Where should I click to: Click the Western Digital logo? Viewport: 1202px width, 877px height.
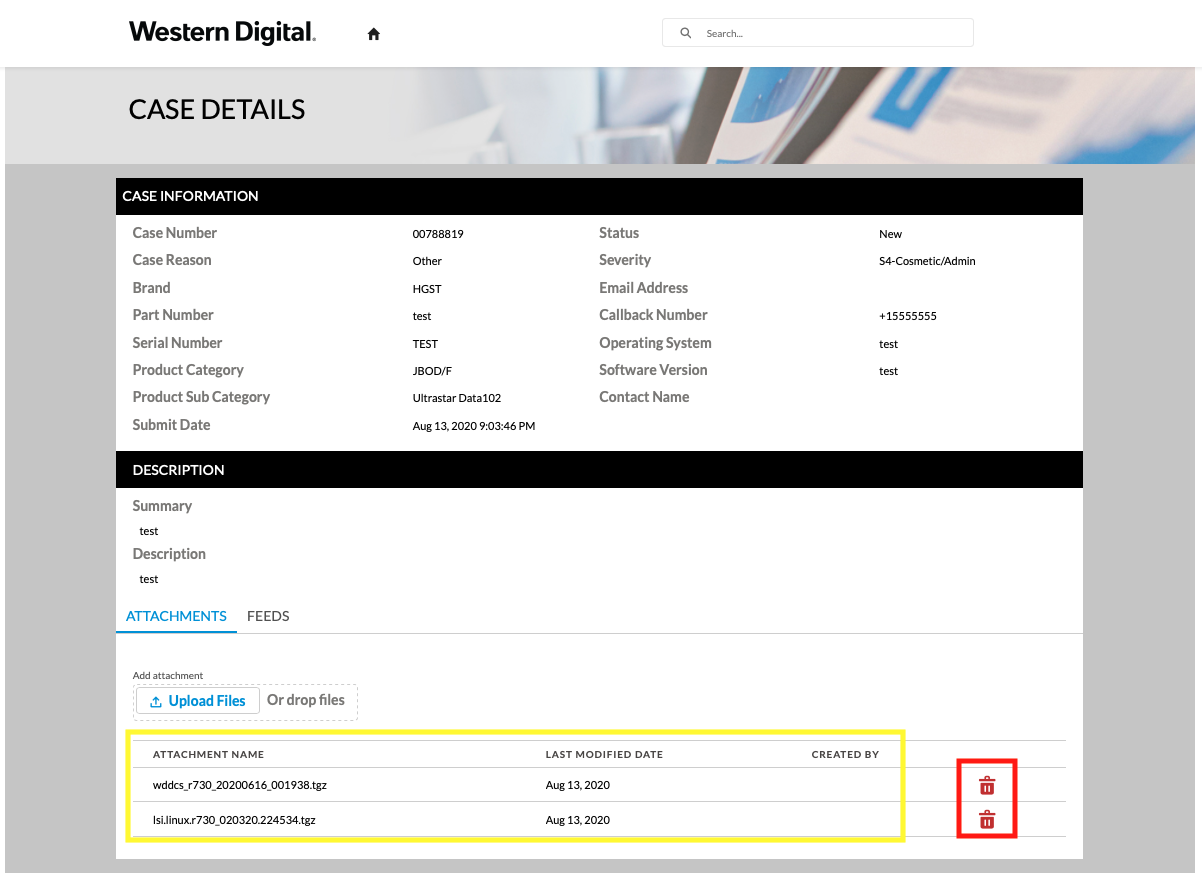coord(222,33)
